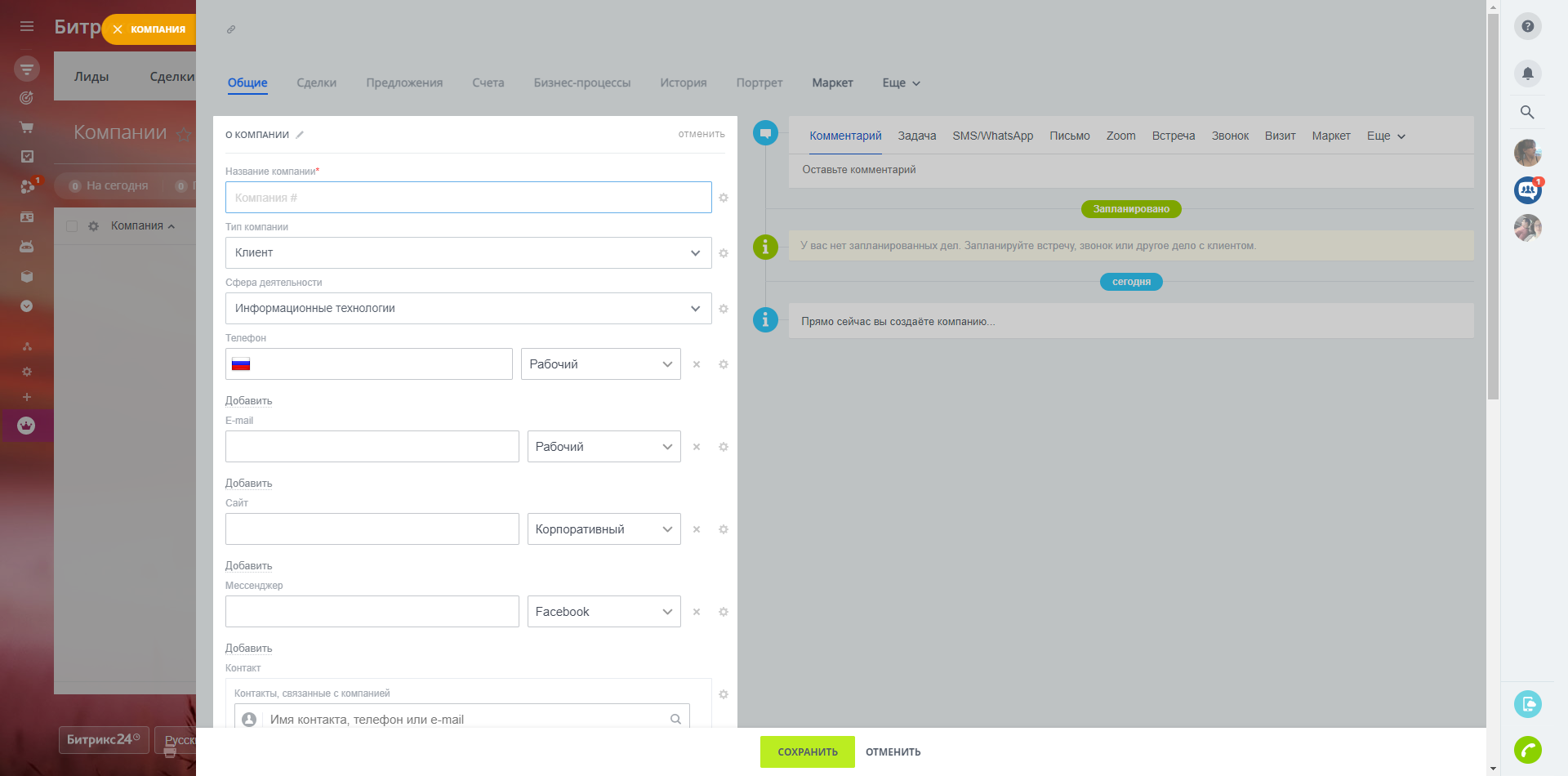Screen dimensions: 1568x776
Task: Click pencil icon next to О компании
Action: pos(300,135)
